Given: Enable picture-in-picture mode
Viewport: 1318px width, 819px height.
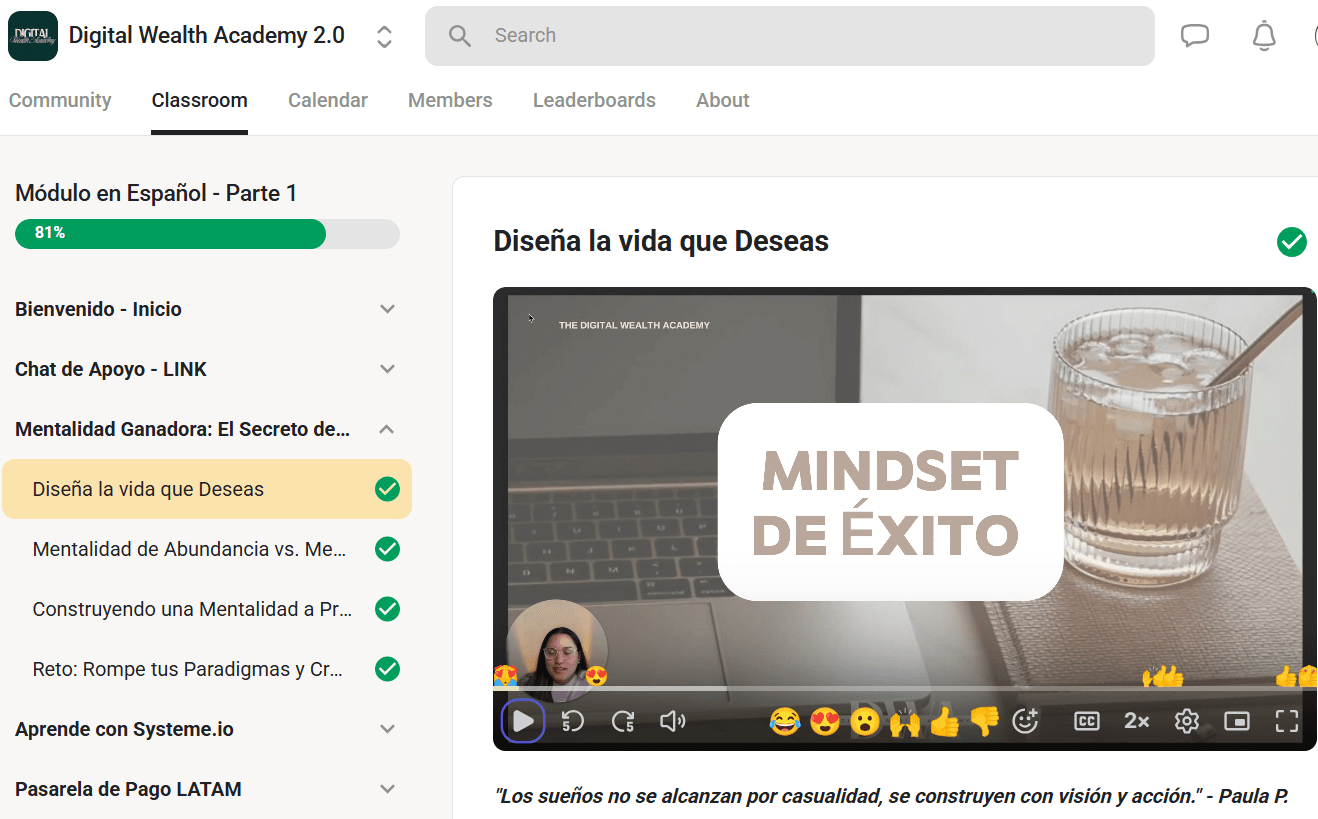Looking at the screenshot, I should (1237, 721).
